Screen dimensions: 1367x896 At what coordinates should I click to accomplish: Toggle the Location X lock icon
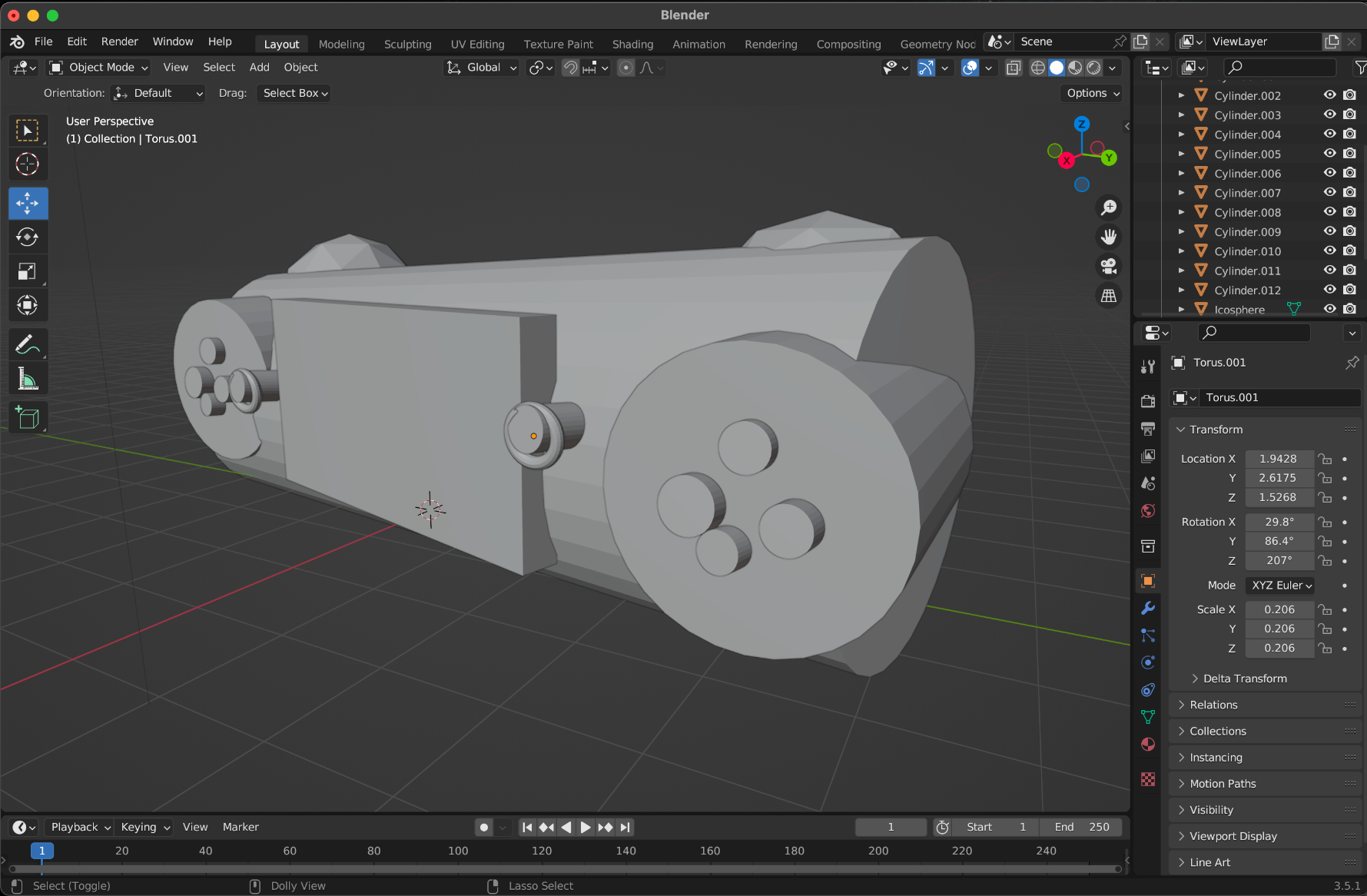[1325, 459]
